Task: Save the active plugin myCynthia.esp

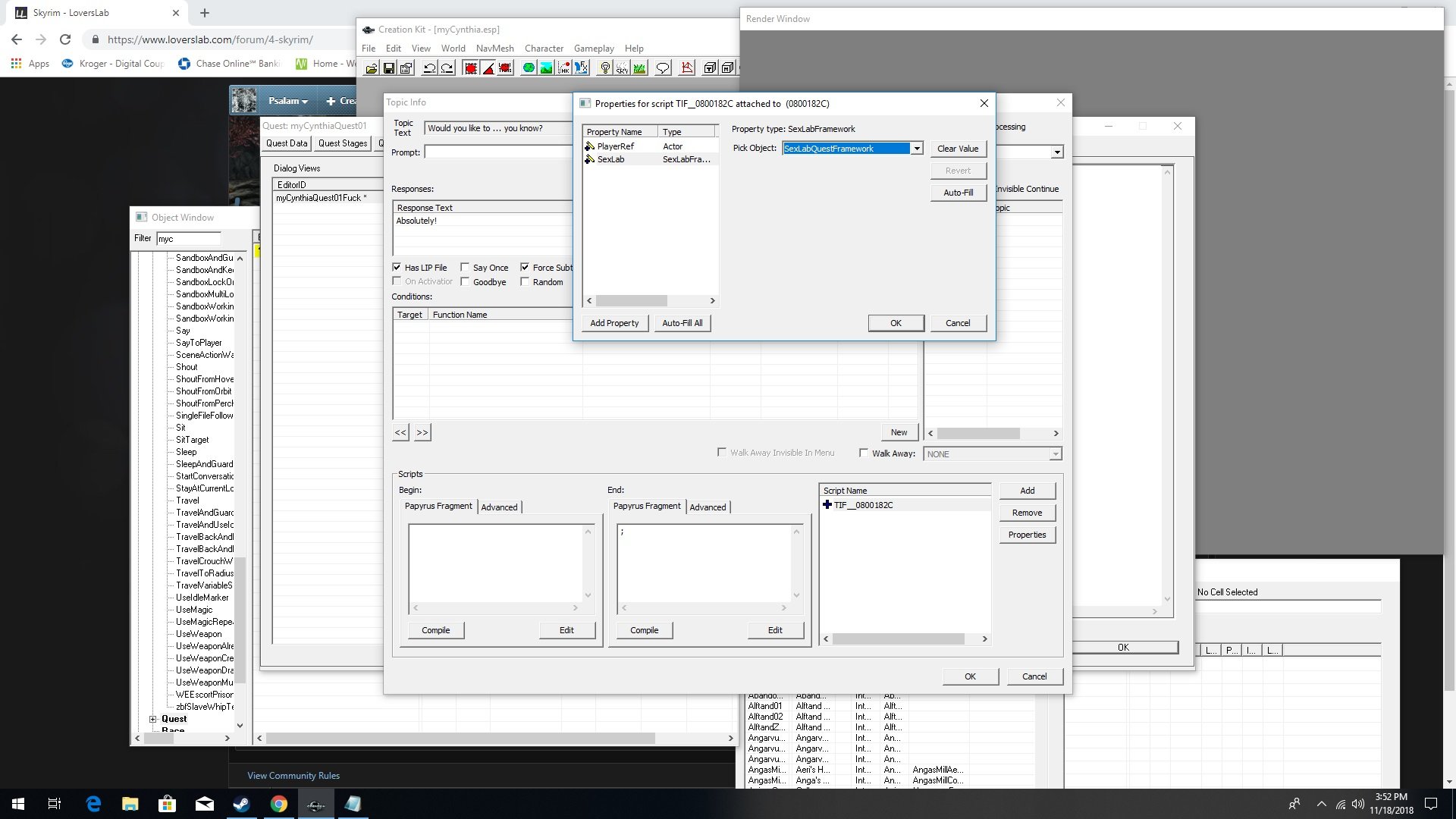Action: click(389, 67)
